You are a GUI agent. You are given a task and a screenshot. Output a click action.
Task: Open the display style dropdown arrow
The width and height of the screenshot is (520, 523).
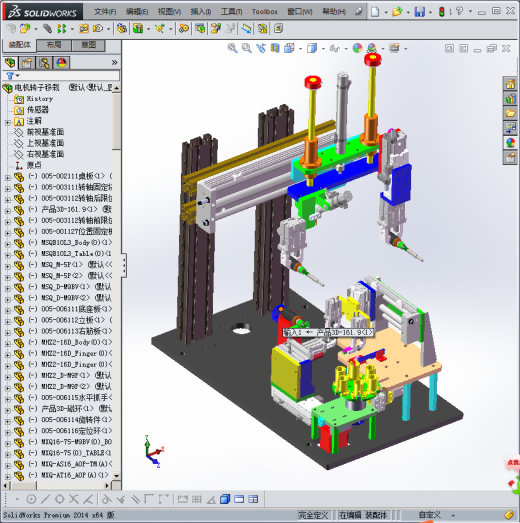point(323,49)
